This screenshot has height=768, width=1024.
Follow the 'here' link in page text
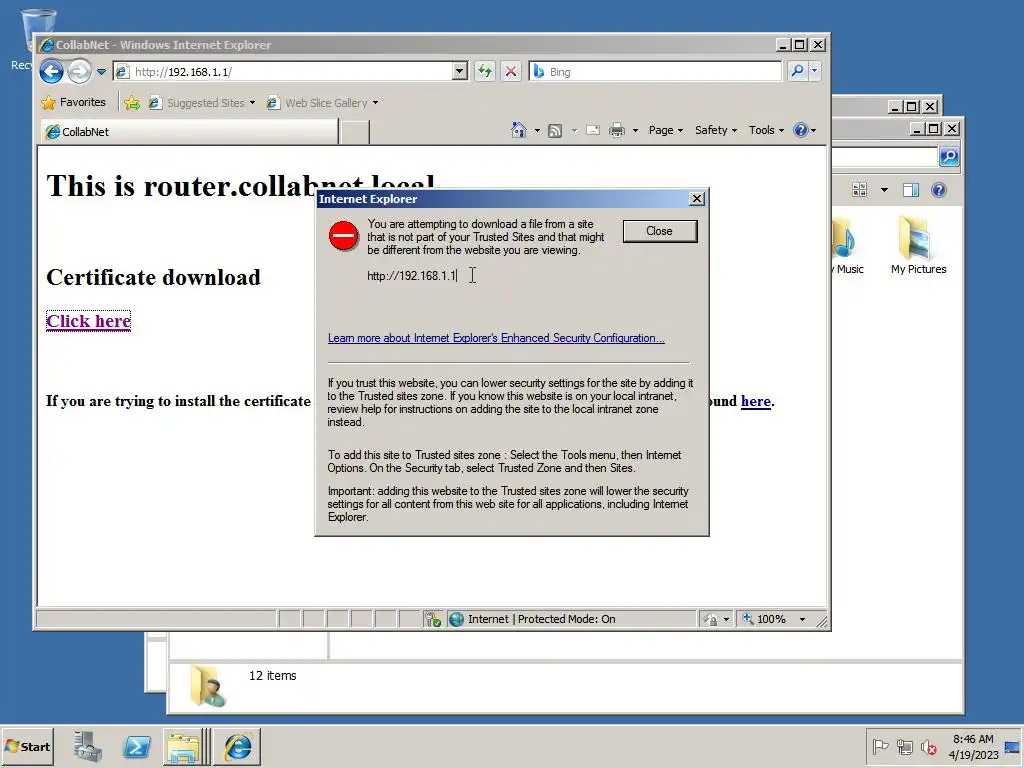756,401
